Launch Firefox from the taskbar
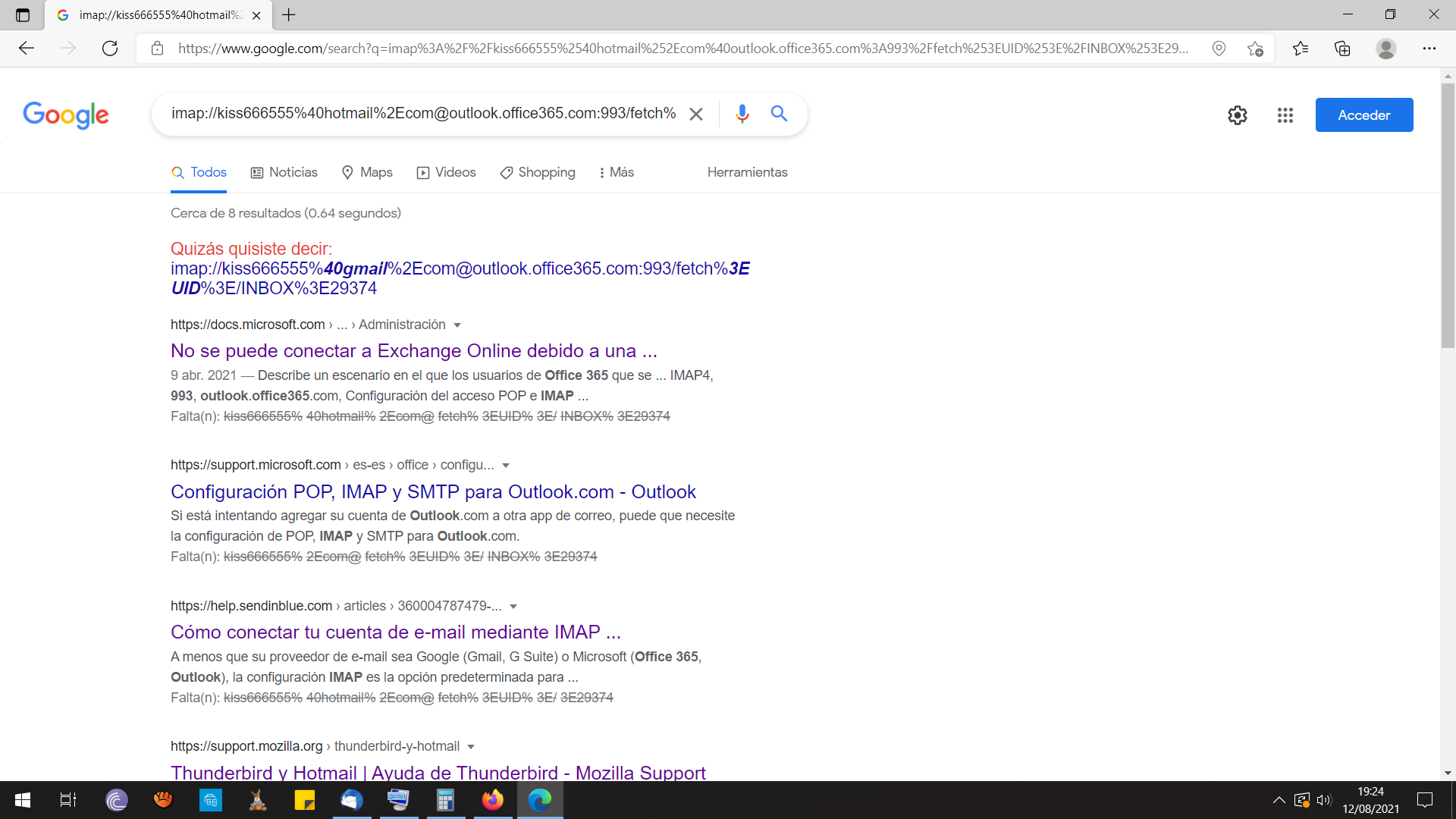The height and width of the screenshot is (819, 1456). pyautogui.click(x=493, y=800)
